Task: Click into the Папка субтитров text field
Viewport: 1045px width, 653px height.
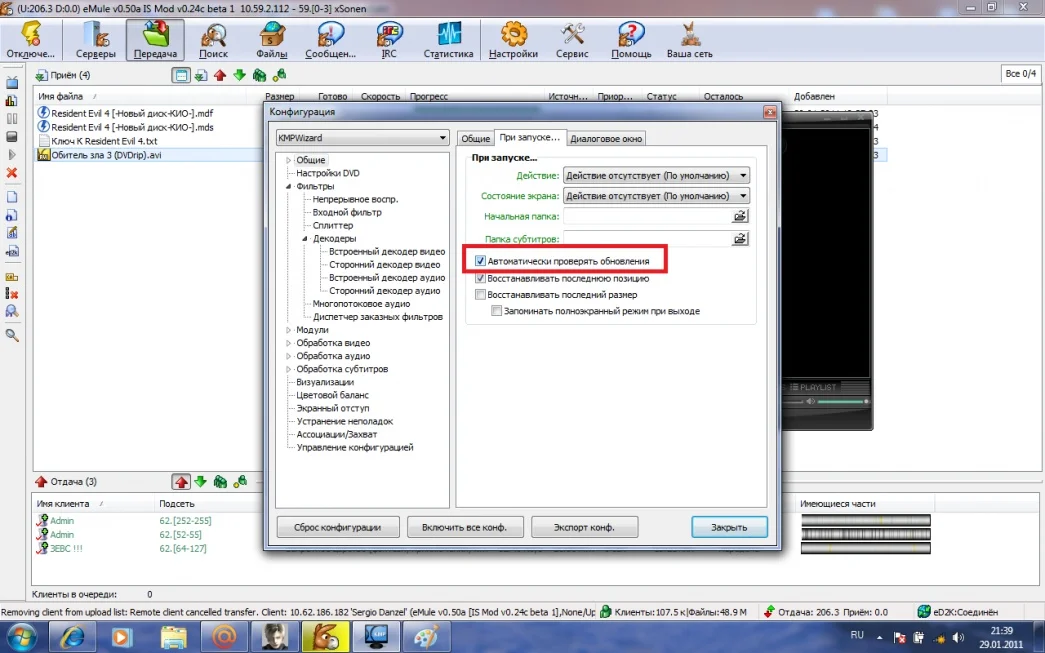Action: [647, 239]
